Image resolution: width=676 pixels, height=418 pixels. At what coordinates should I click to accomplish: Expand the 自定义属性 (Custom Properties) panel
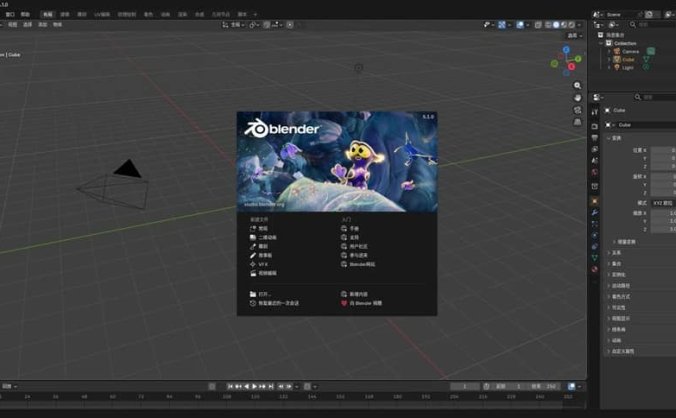click(x=623, y=351)
